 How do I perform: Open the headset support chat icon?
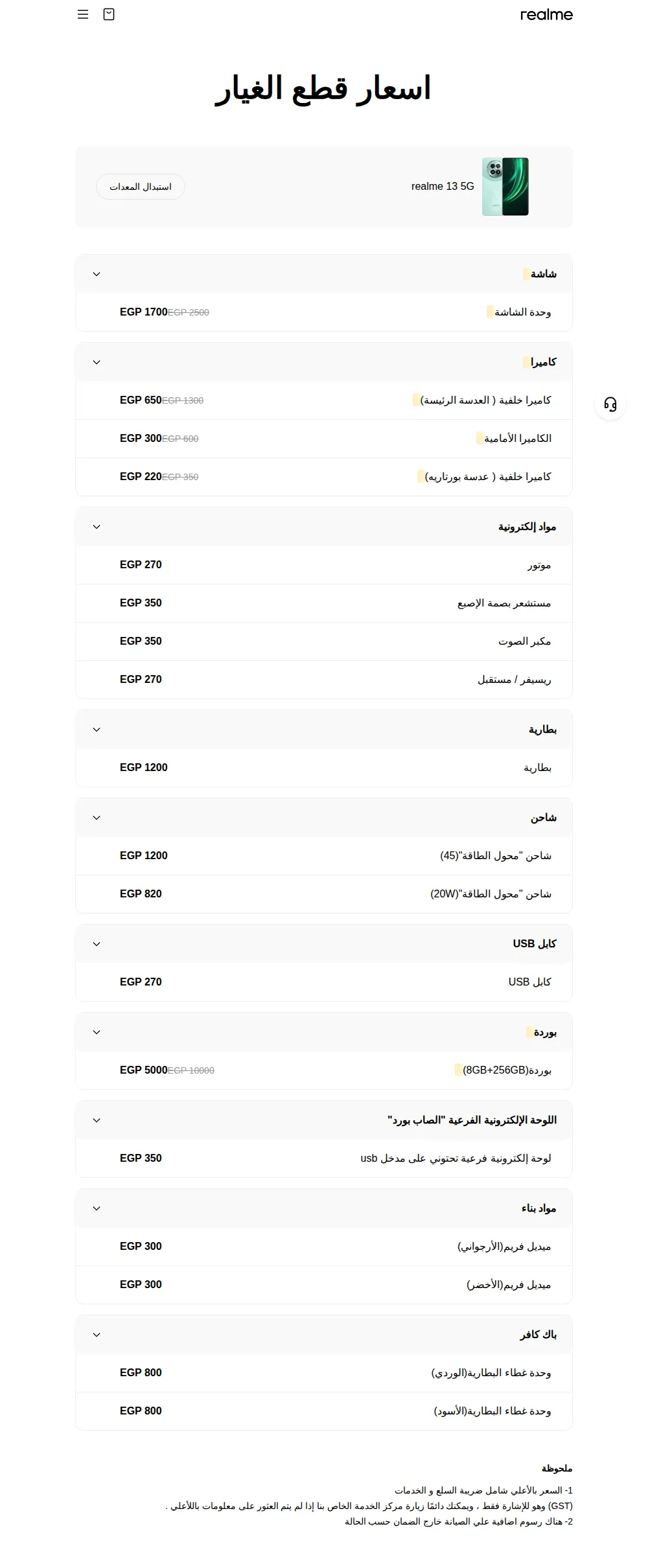click(x=610, y=404)
